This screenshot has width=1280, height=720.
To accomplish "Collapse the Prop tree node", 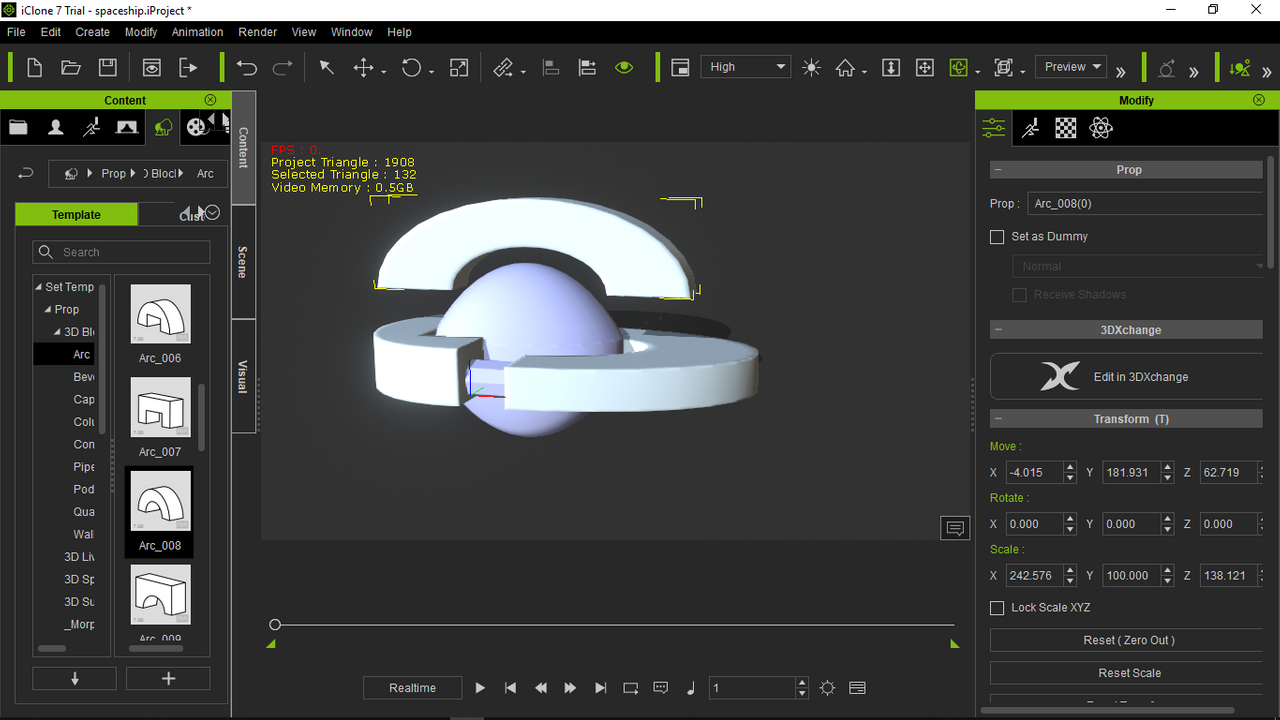I will 48,309.
